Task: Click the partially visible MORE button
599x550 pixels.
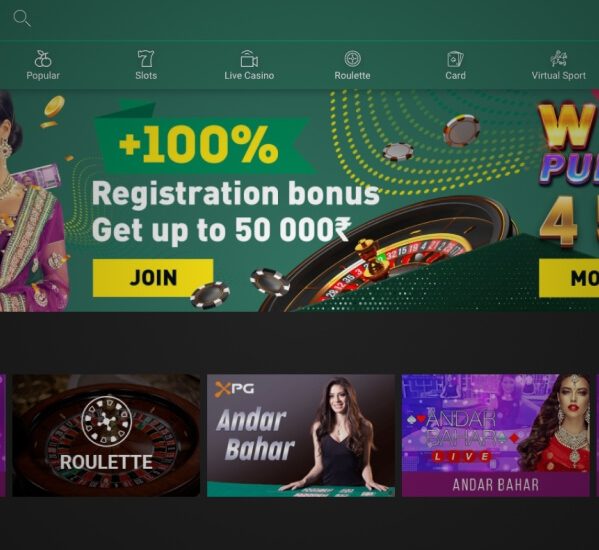Action: pos(569,278)
